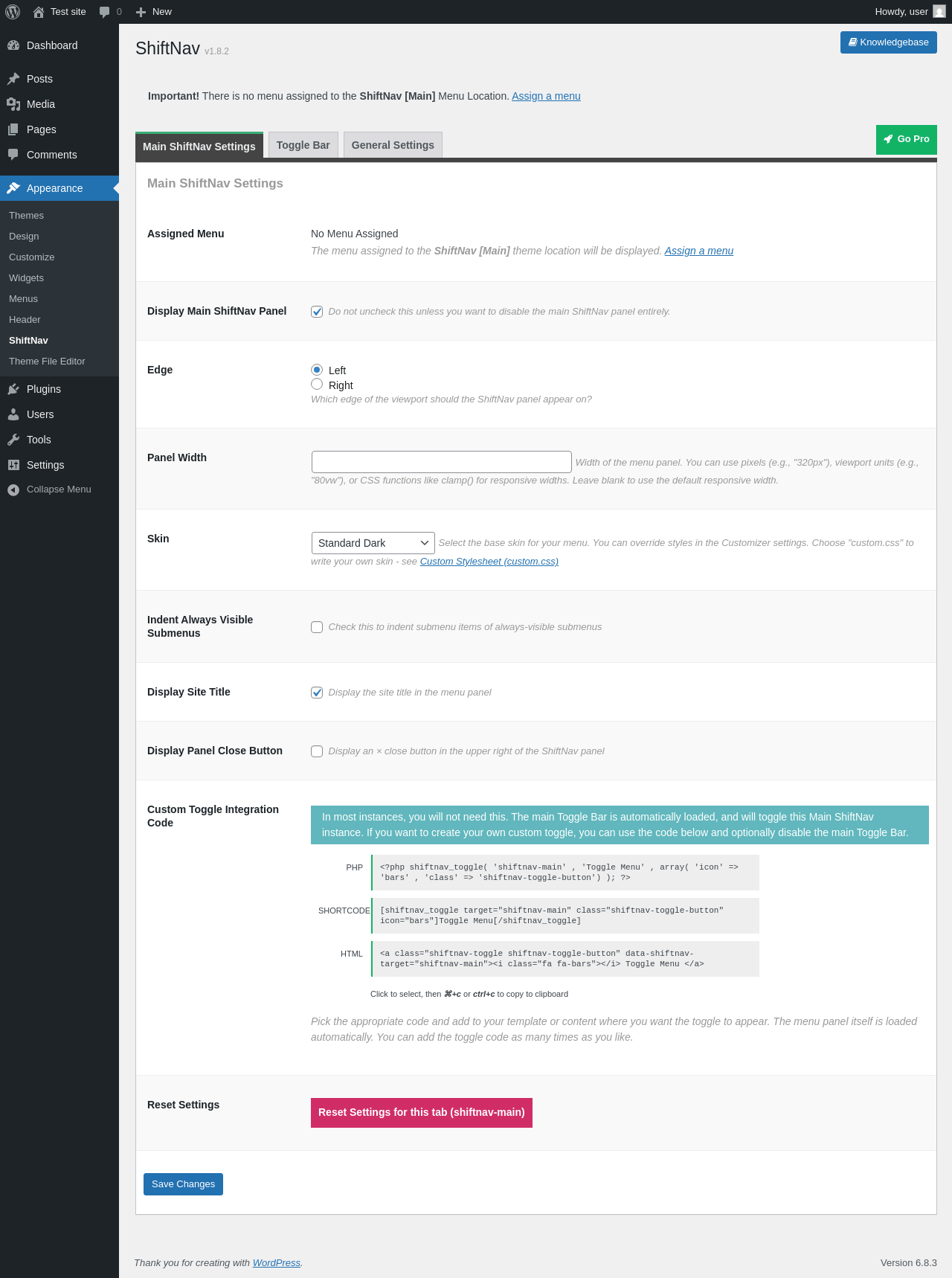The height and width of the screenshot is (1278, 952).
Task: Click the v1.8.2 version label
Action: (217, 51)
